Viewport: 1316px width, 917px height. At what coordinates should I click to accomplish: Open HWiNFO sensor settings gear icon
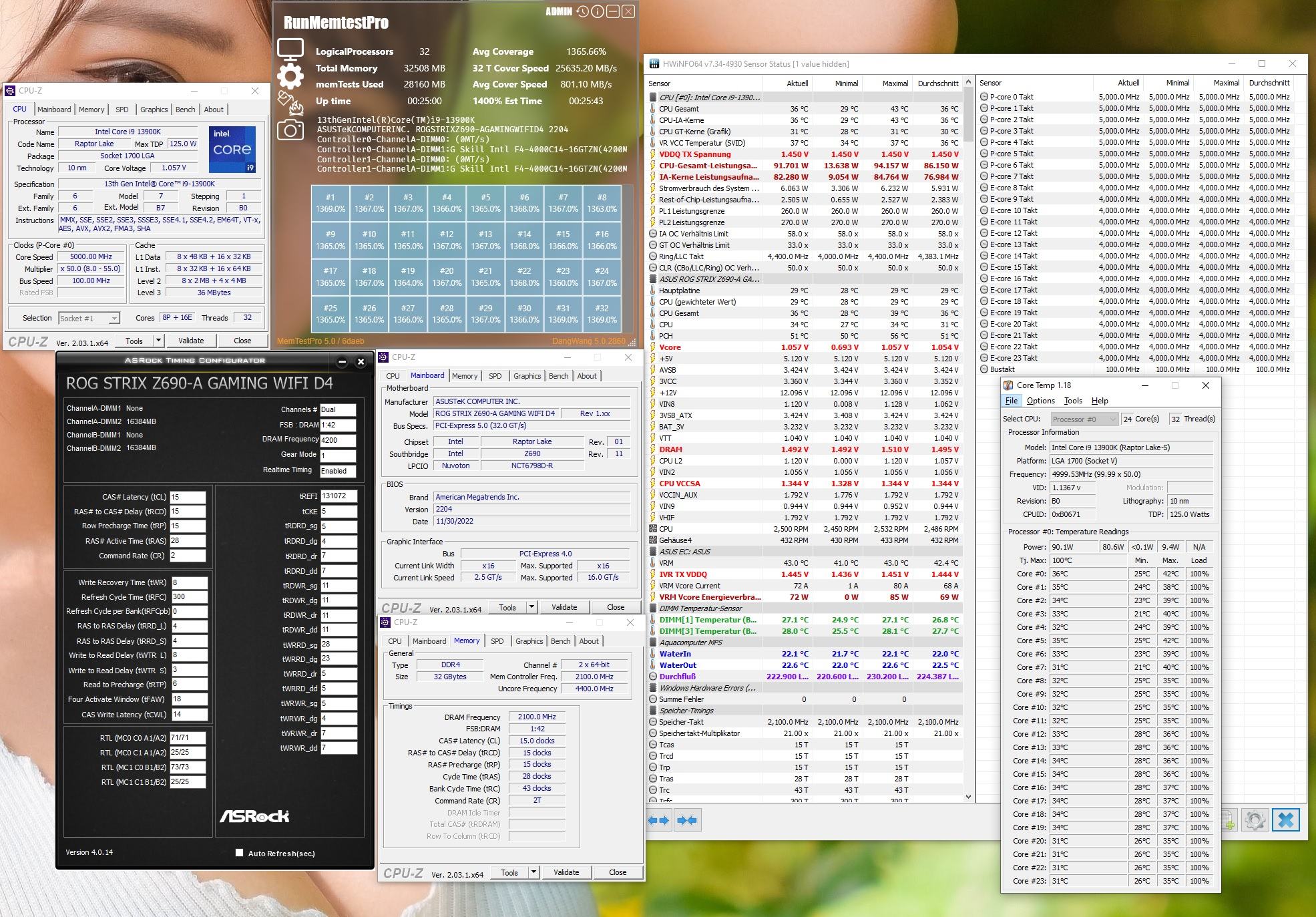pos(1255,820)
